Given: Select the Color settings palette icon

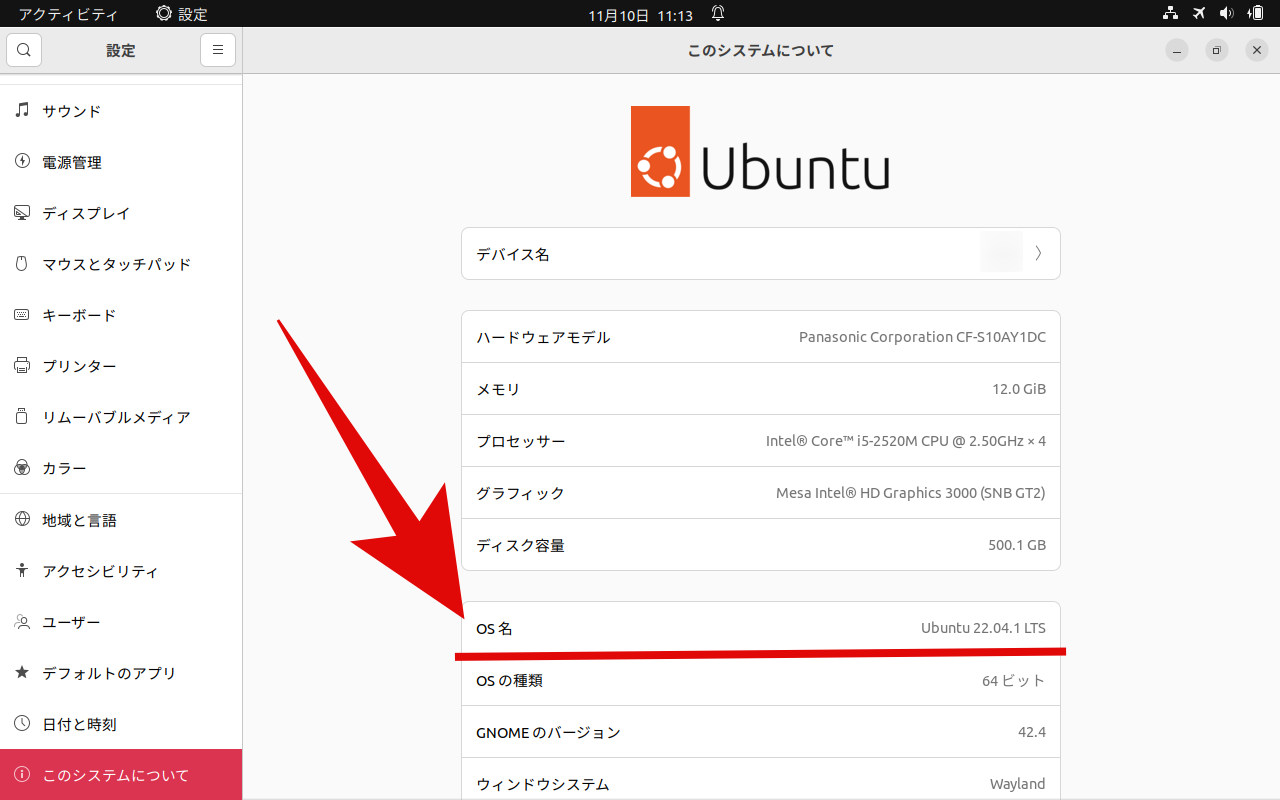Looking at the screenshot, I should (20, 468).
